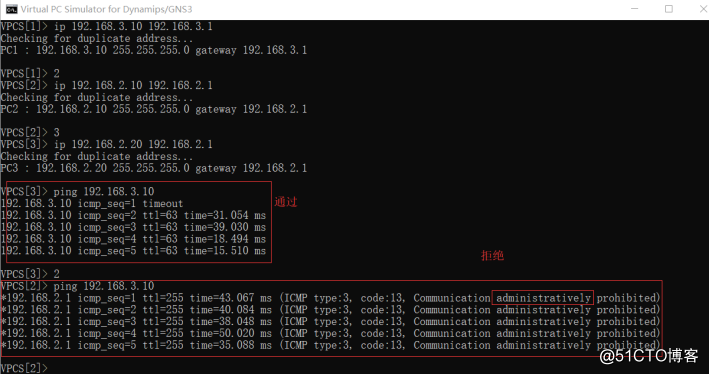Click the VPCS[3] ping 192.168.3.10 command
Viewport: 709px width, 375px height.
77,191
